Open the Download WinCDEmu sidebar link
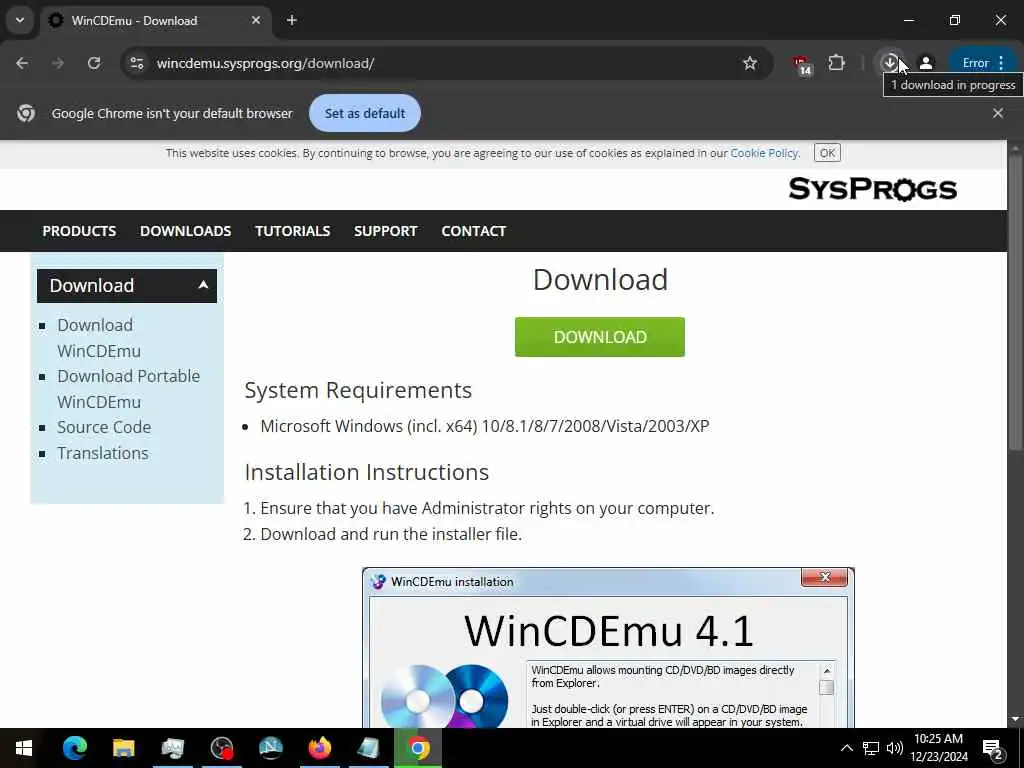1024x768 pixels. [x=99, y=338]
